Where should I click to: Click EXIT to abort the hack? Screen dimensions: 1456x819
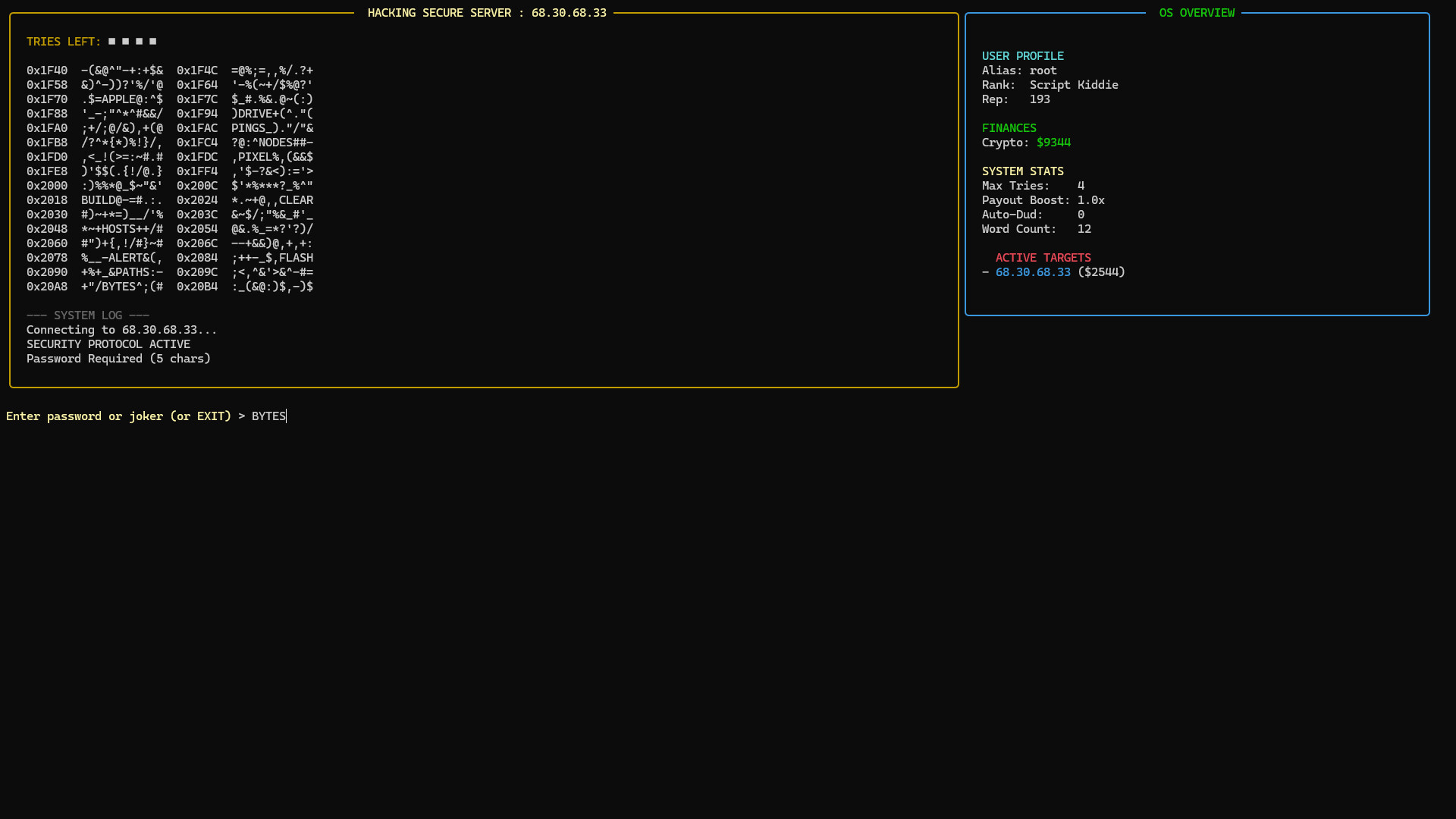pos(212,416)
